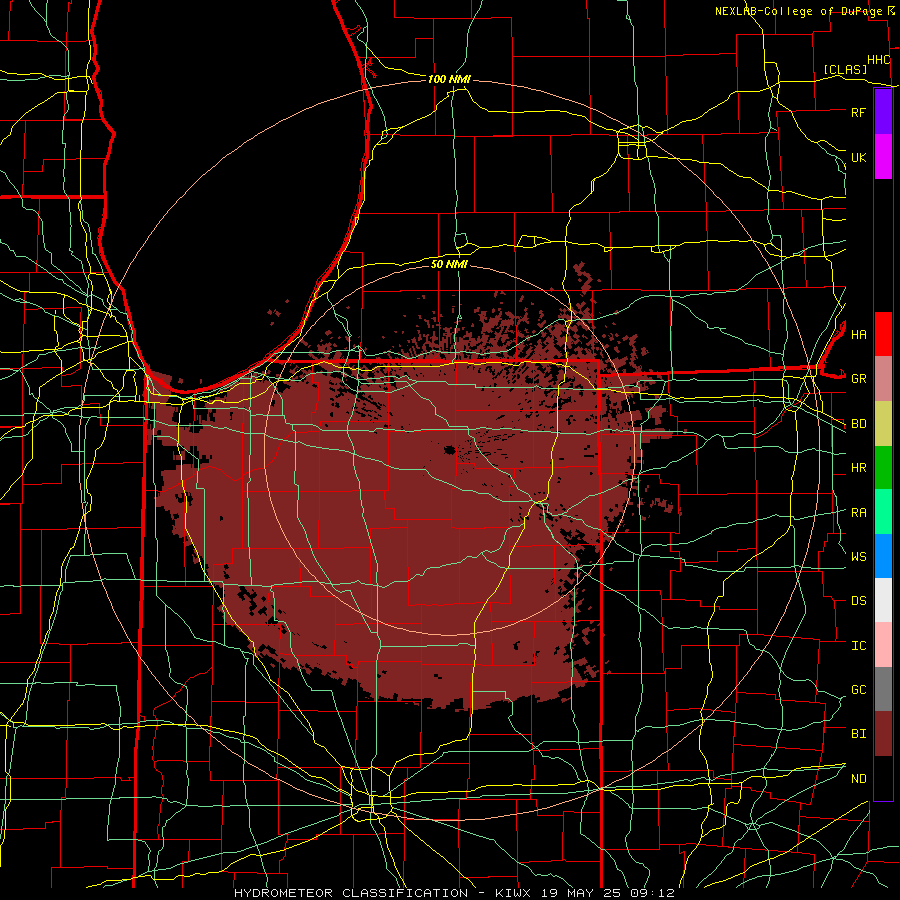
Task: Click the HYDROMETEOR CLASSIFICATION title text
Action: (351, 893)
